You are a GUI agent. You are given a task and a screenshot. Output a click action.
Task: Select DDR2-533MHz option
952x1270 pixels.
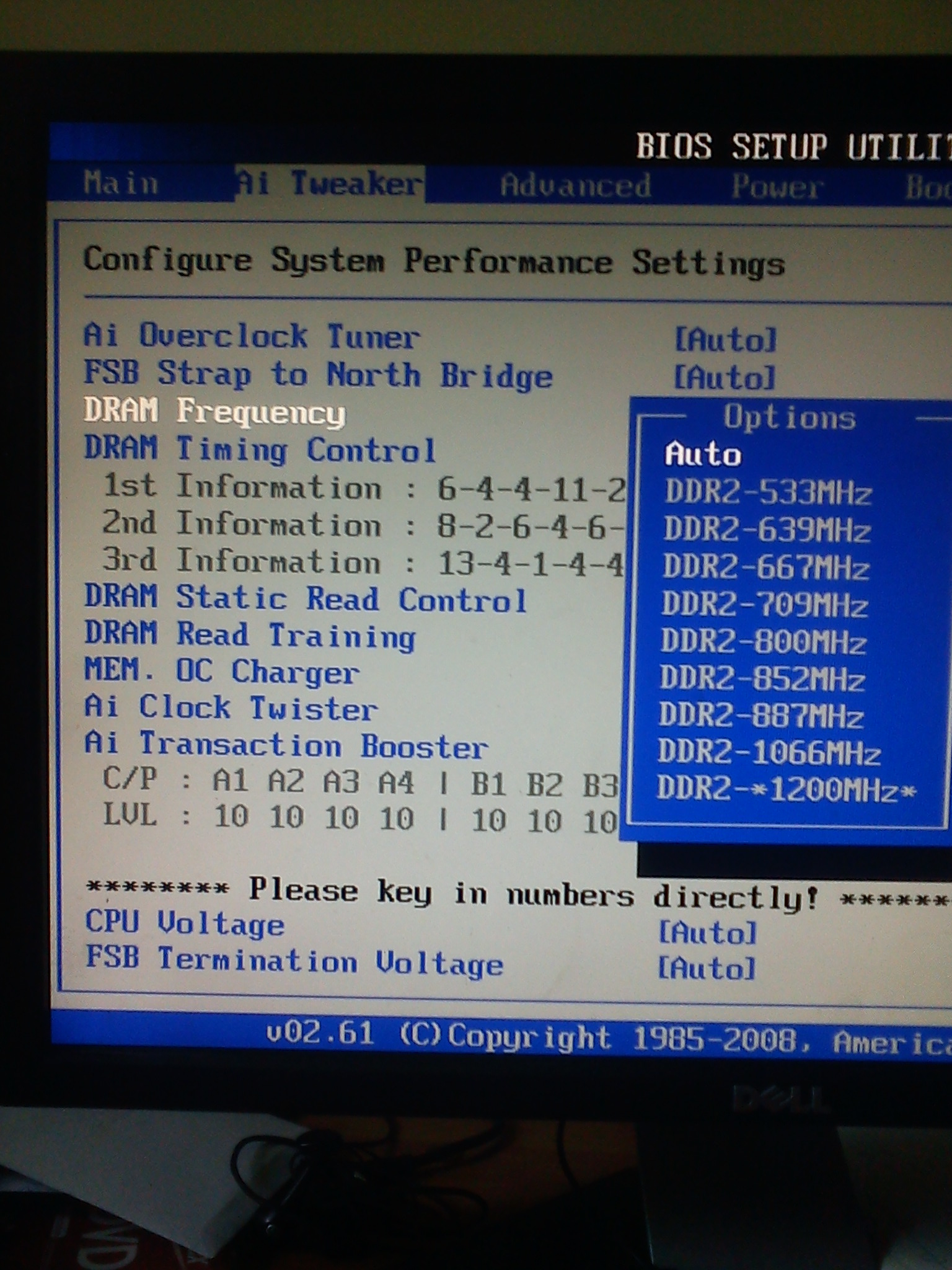(x=768, y=492)
